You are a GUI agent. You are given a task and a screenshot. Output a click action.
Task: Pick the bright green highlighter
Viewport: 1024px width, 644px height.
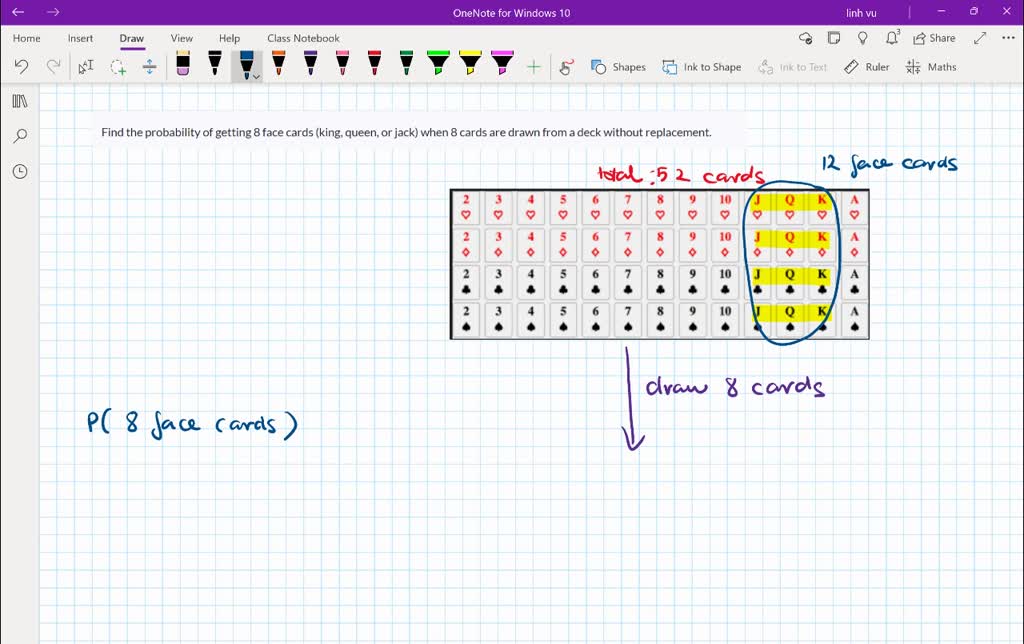(438, 64)
